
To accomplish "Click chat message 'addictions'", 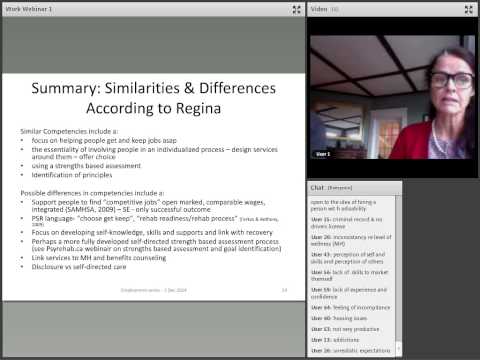I will [x=335, y=340].
